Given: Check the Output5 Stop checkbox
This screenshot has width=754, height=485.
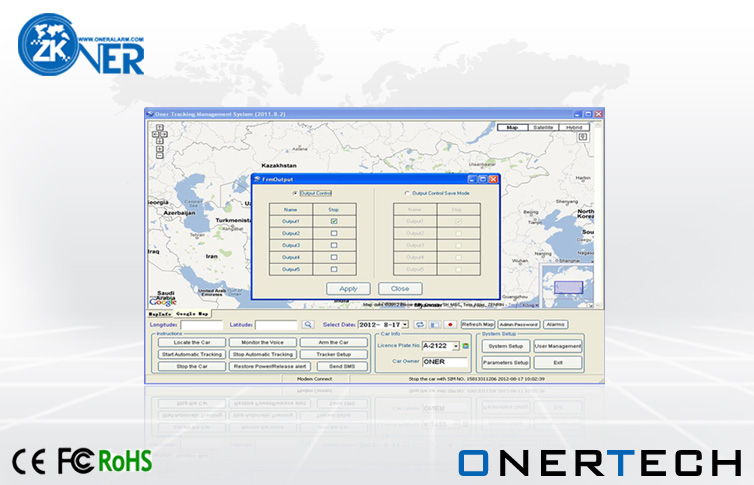Looking at the screenshot, I should (x=334, y=269).
